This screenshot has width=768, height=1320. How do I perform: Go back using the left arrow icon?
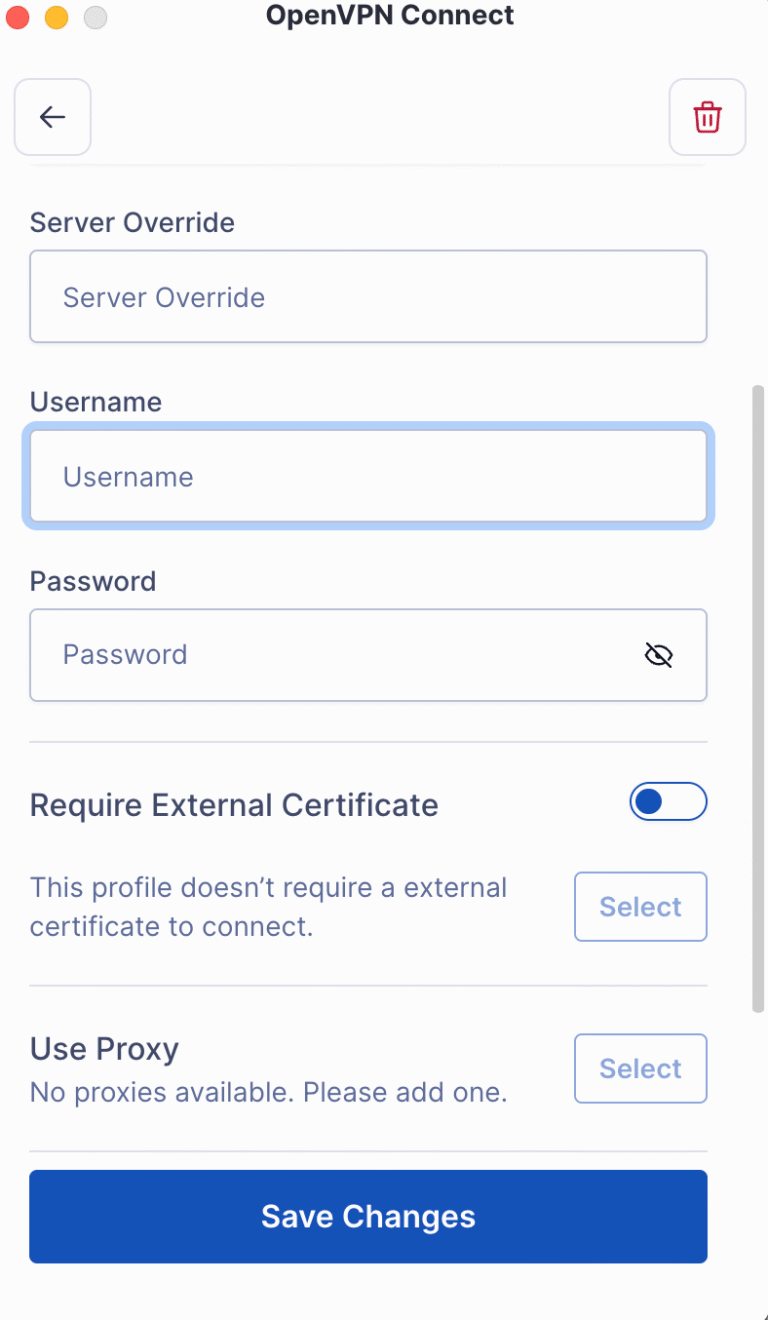[52, 117]
